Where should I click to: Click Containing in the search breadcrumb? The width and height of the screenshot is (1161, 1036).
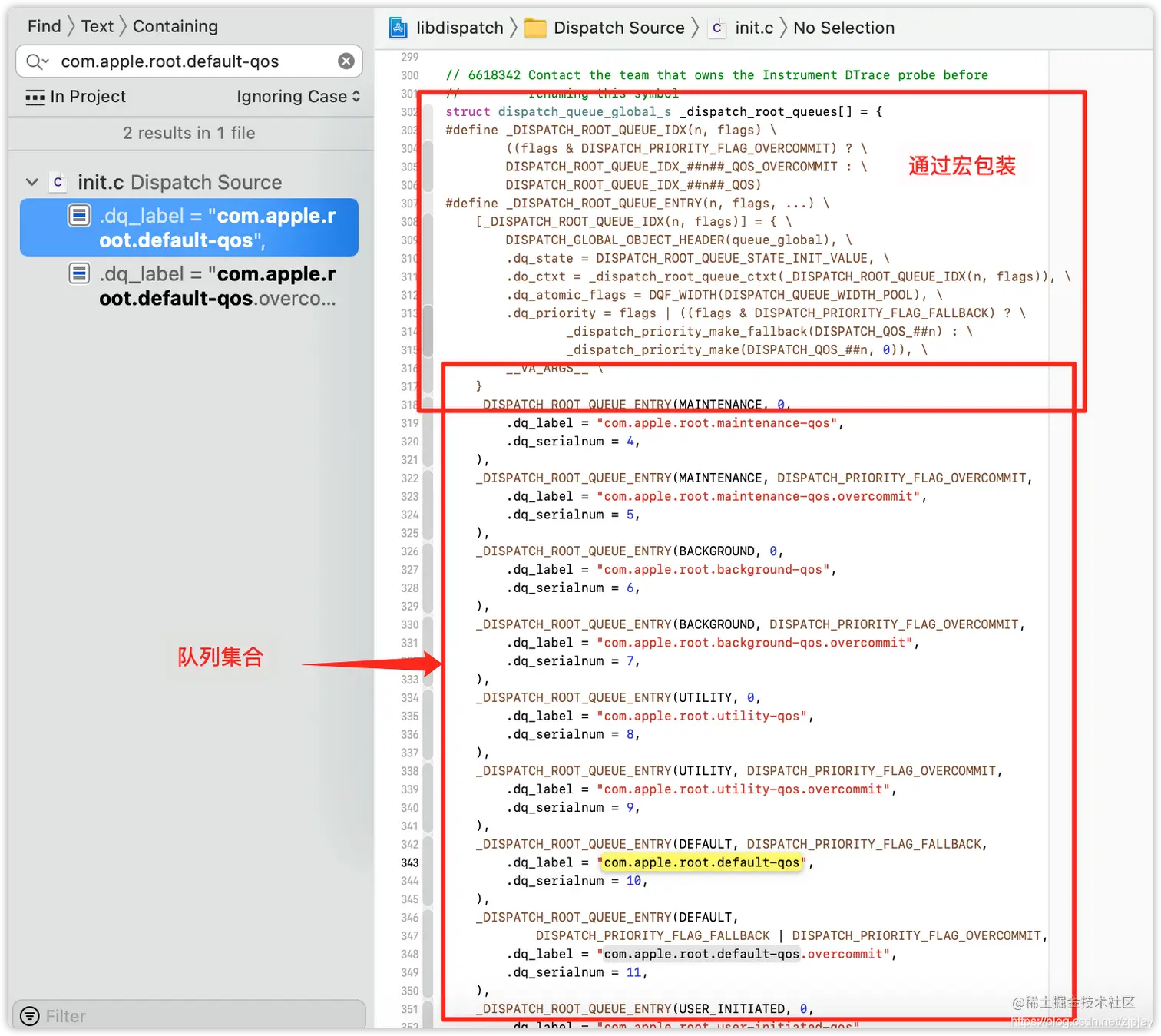(175, 26)
